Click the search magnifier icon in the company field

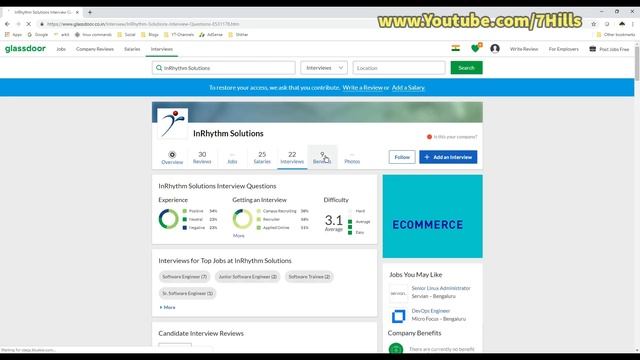coord(159,68)
